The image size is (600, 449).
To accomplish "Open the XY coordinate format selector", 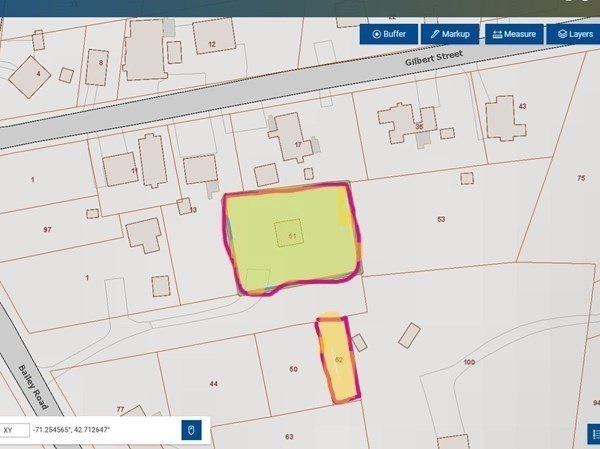I will pos(13,430).
